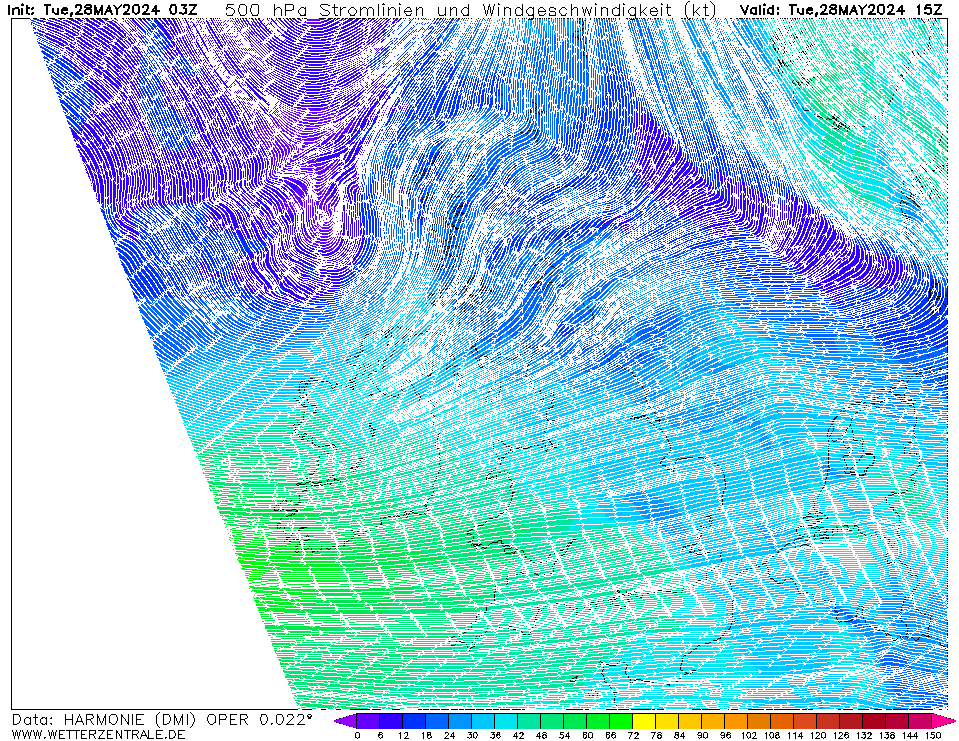Click the 6–12 kt legend color swatch

click(x=391, y=721)
